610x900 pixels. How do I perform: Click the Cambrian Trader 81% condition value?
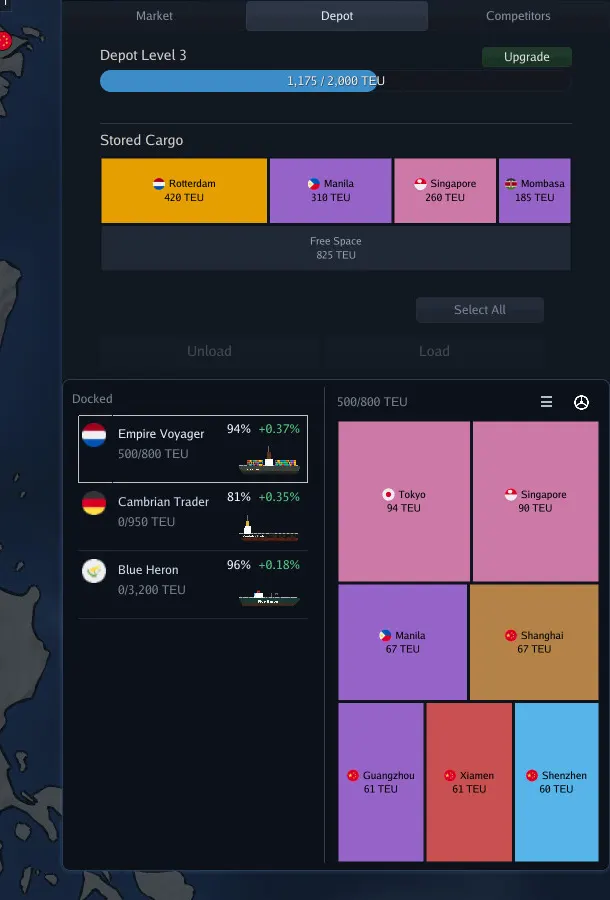239,496
